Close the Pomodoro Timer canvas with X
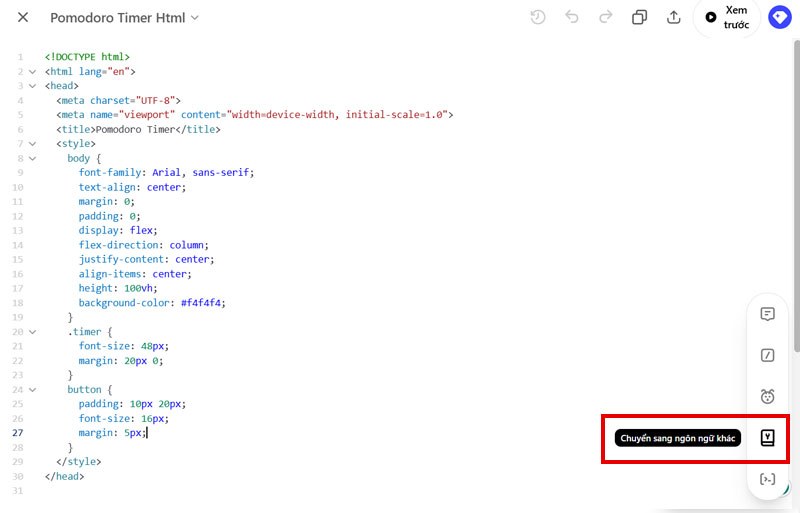Image resolution: width=800 pixels, height=513 pixels. coord(23,18)
